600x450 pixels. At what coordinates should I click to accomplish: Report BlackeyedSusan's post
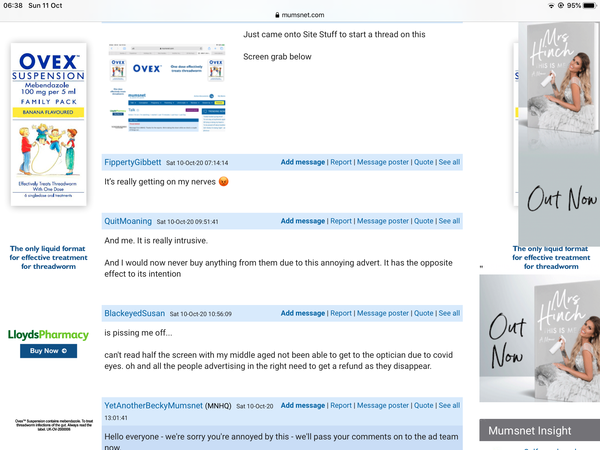(341, 313)
